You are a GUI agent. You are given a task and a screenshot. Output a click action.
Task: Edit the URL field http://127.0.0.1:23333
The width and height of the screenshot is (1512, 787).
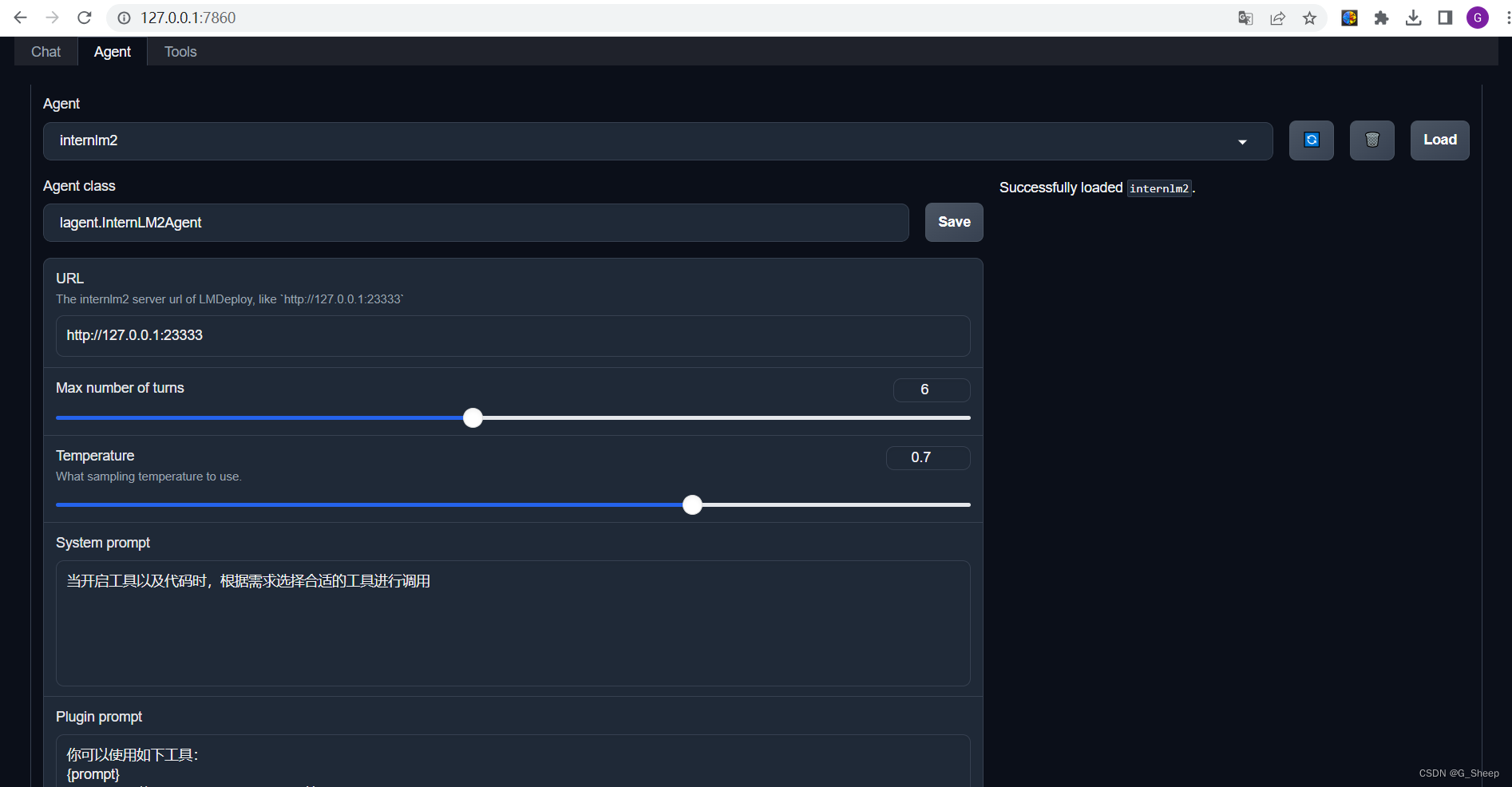pyautogui.click(x=513, y=336)
